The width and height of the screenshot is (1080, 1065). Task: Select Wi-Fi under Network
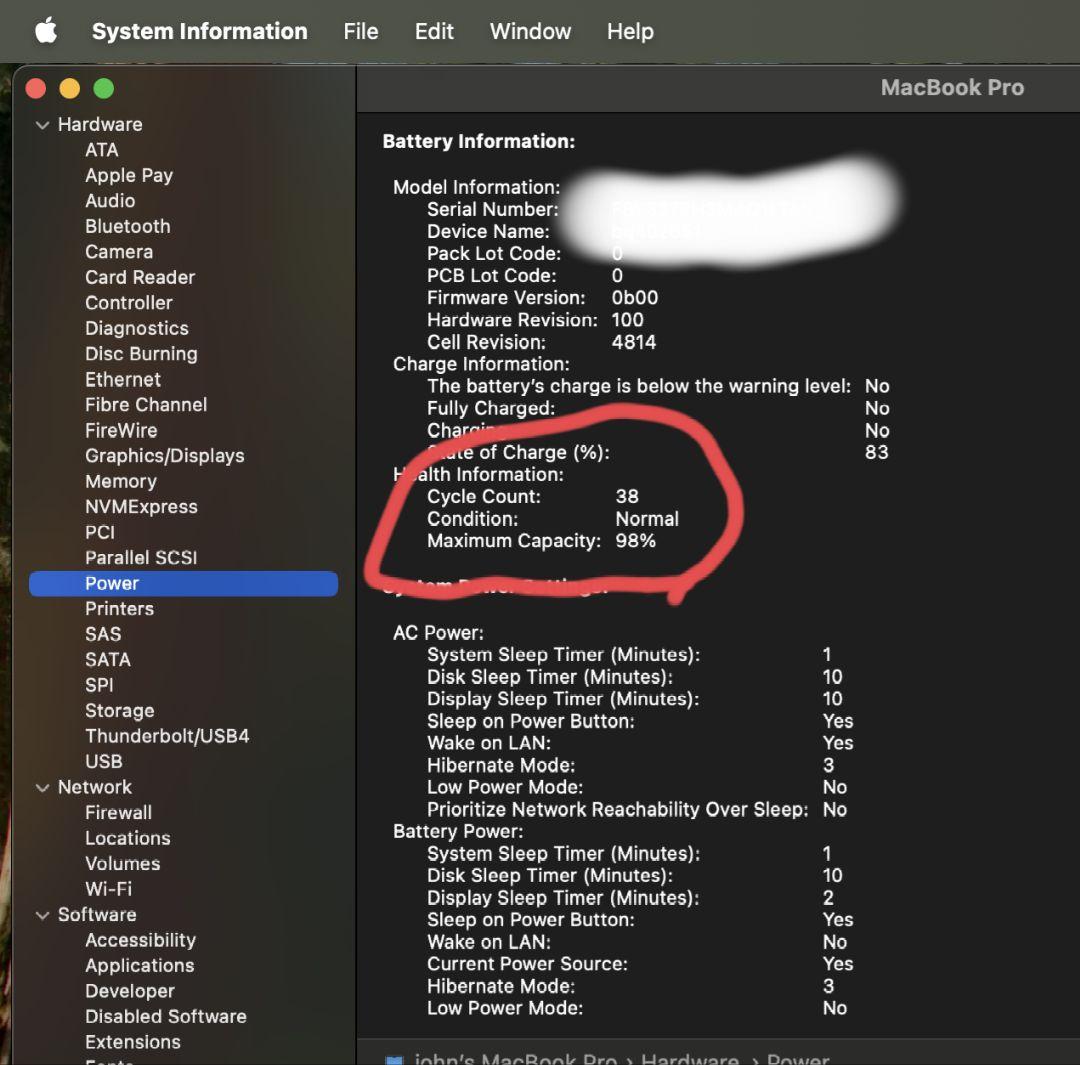[108, 889]
